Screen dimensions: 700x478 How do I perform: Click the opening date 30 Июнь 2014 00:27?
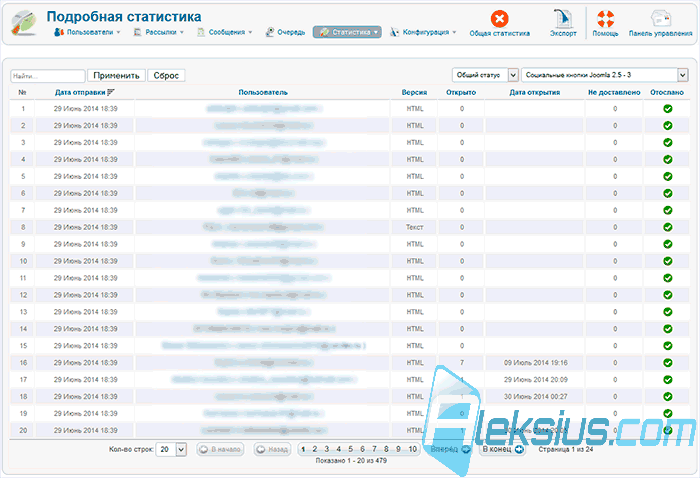click(x=536, y=397)
